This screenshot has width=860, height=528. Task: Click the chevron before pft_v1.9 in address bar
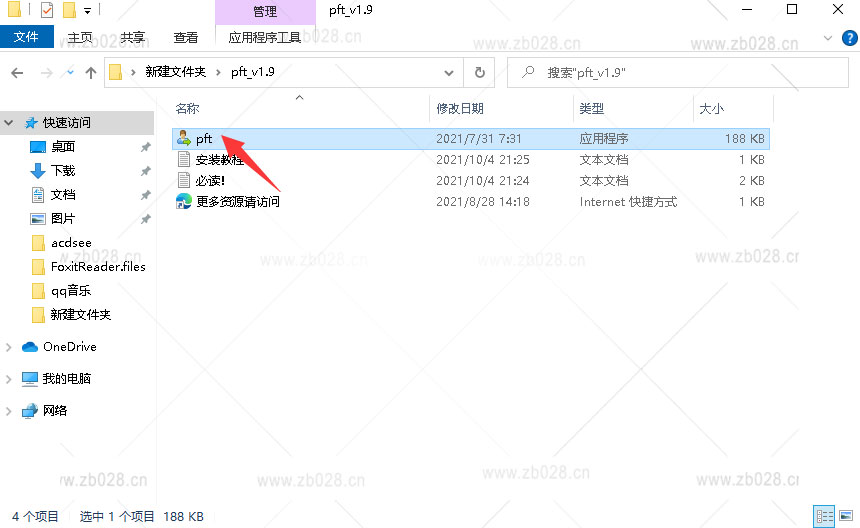point(218,72)
